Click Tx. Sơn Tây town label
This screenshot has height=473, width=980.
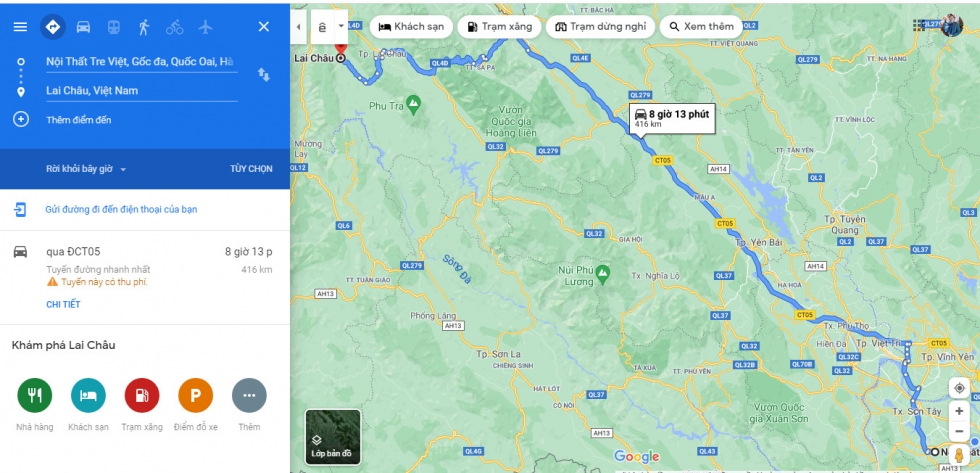point(915,411)
